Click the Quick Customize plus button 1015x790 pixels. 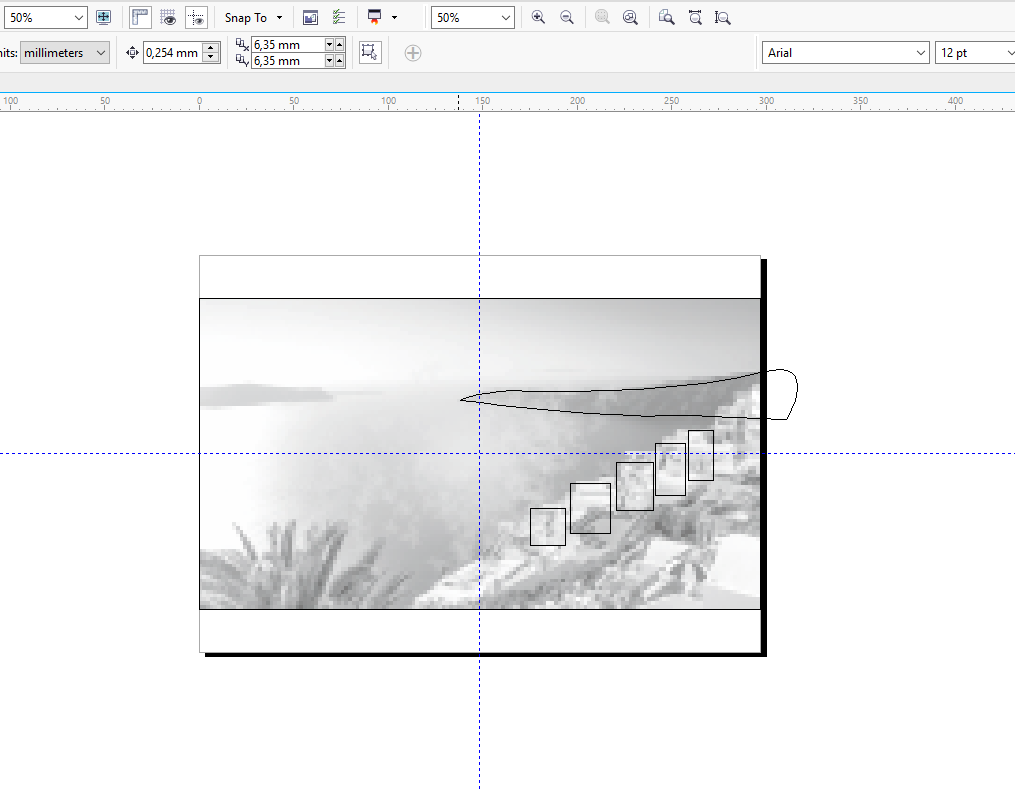413,53
